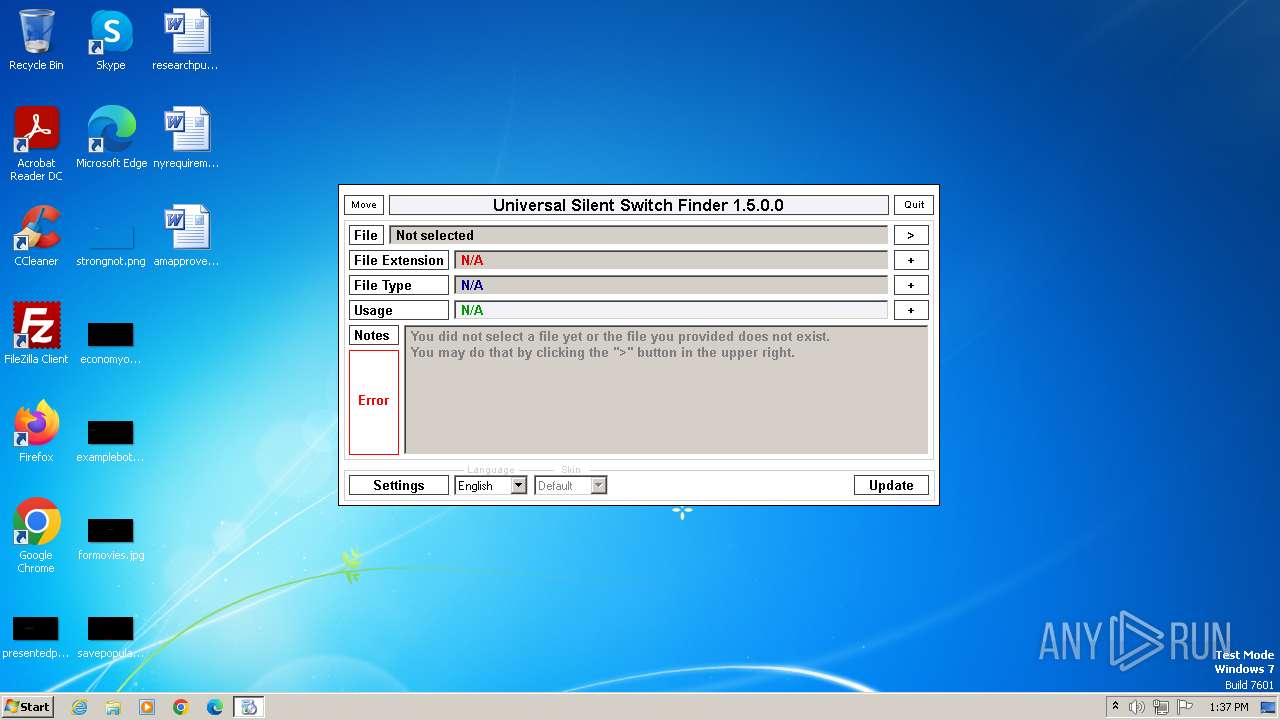
Task: Open Internet Explorer from the taskbar
Action: pyautogui.click(x=79, y=707)
